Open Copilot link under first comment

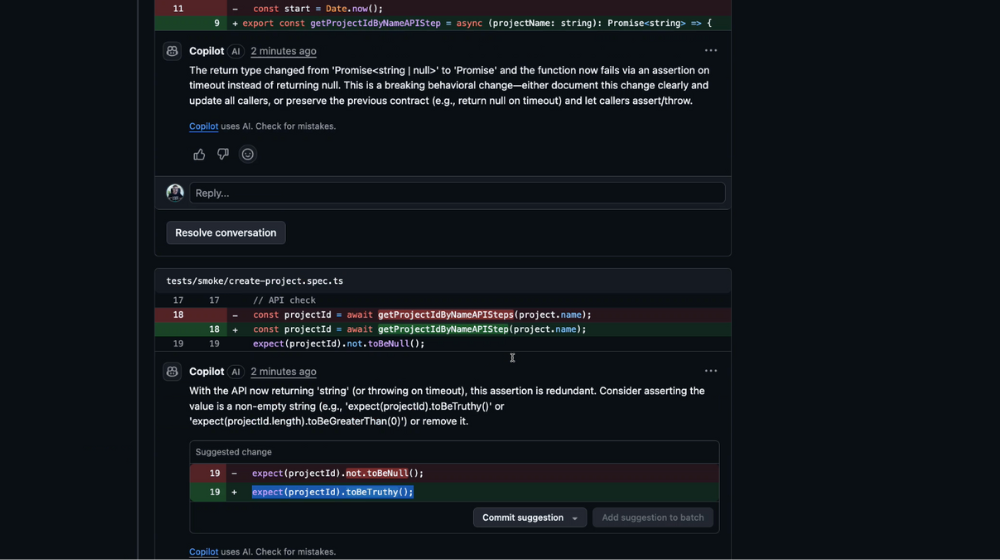click(203, 126)
